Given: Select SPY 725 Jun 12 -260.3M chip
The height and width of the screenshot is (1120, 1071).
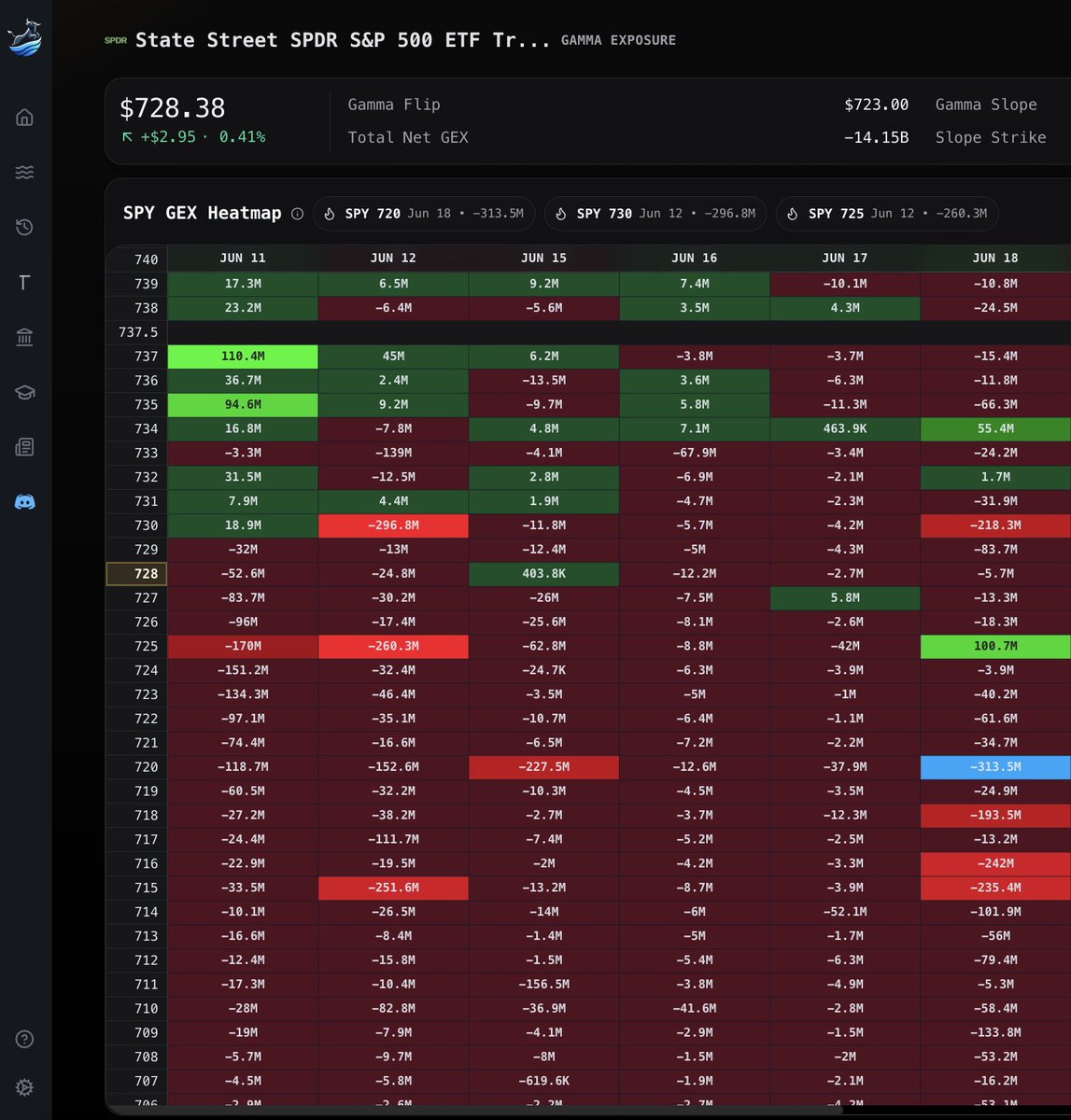Looking at the screenshot, I should click(887, 214).
